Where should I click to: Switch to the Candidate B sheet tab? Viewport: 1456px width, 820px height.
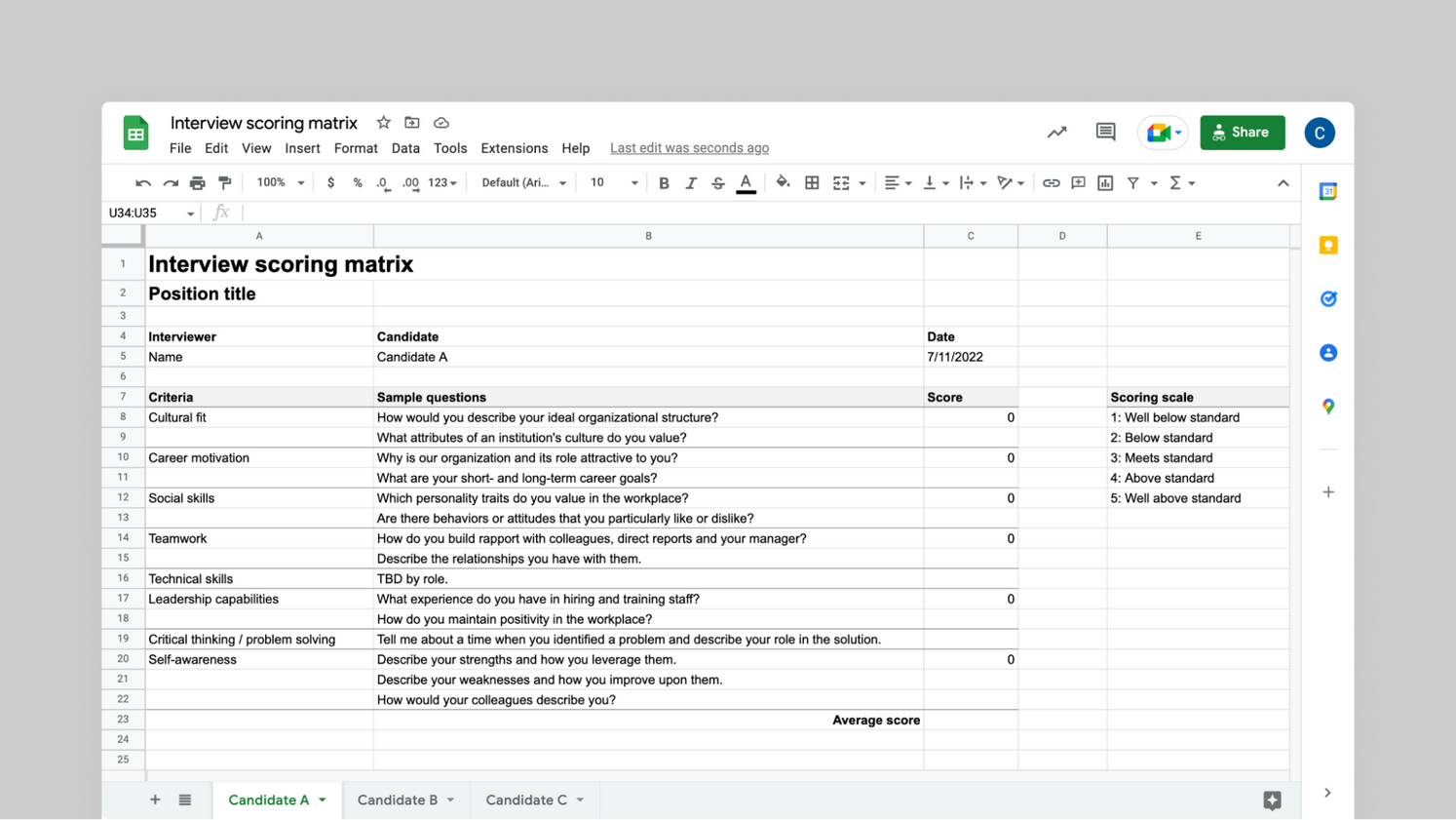point(397,800)
